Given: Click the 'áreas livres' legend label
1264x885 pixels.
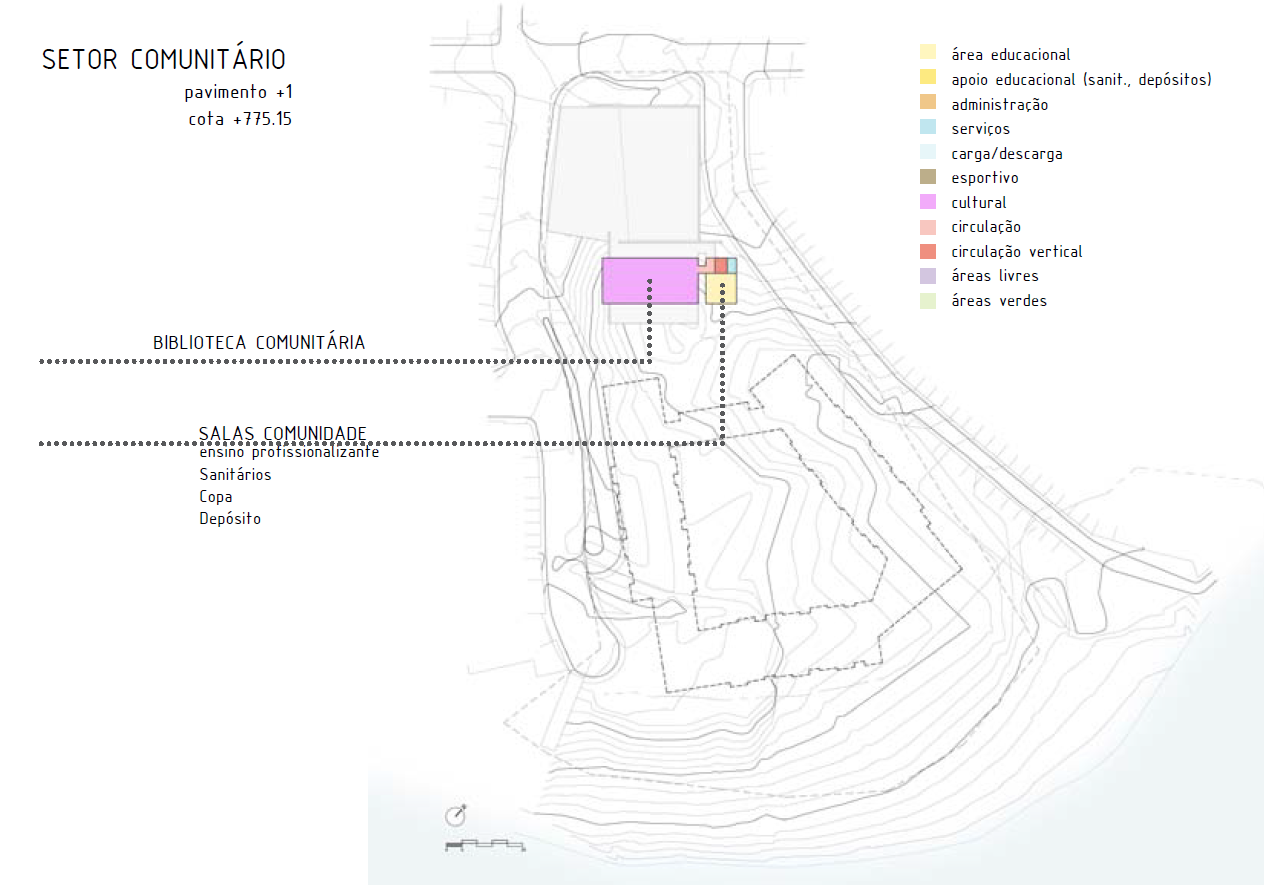Looking at the screenshot, I should [995, 276].
